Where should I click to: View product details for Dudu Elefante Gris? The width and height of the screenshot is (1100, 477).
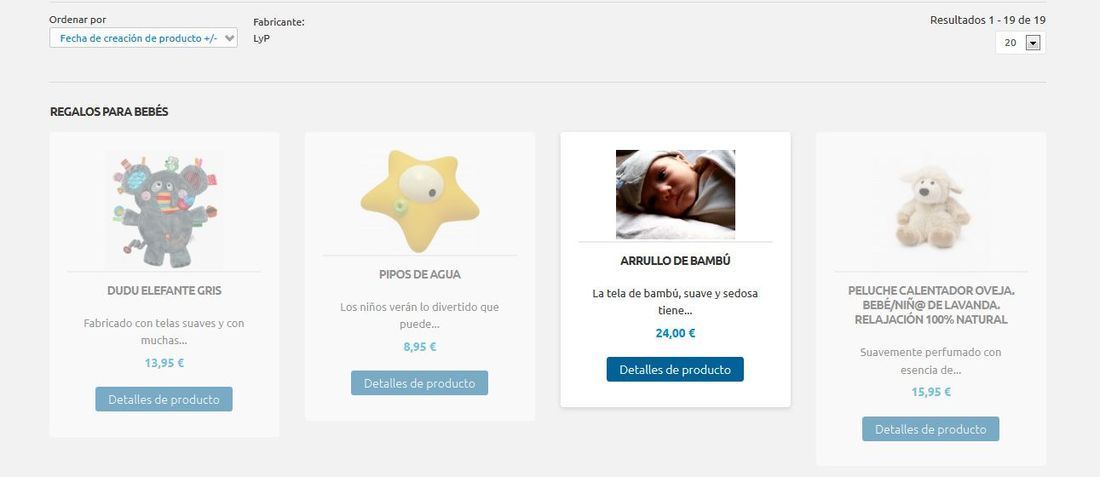coord(164,399)
